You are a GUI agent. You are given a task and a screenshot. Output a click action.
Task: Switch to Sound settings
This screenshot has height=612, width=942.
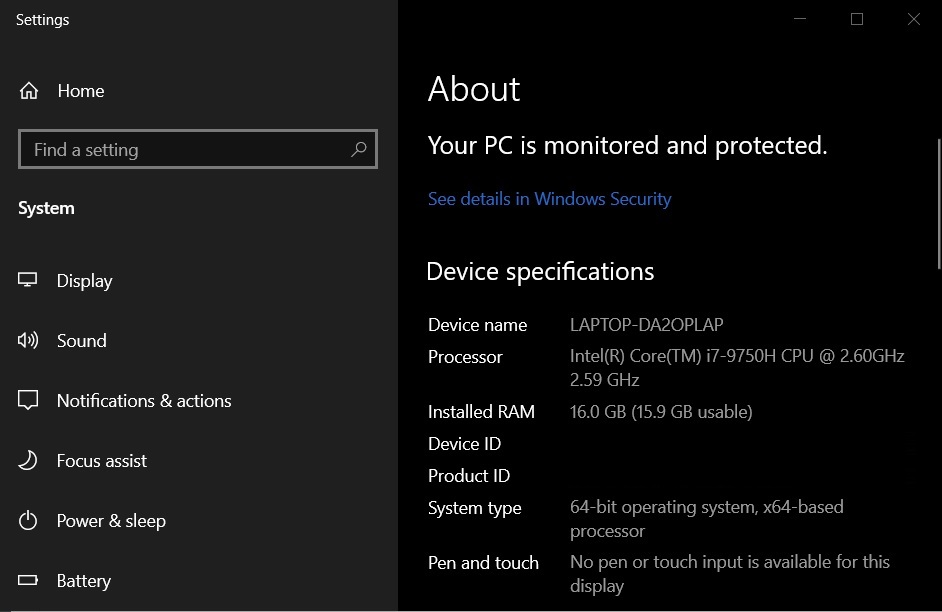[81, 340]
